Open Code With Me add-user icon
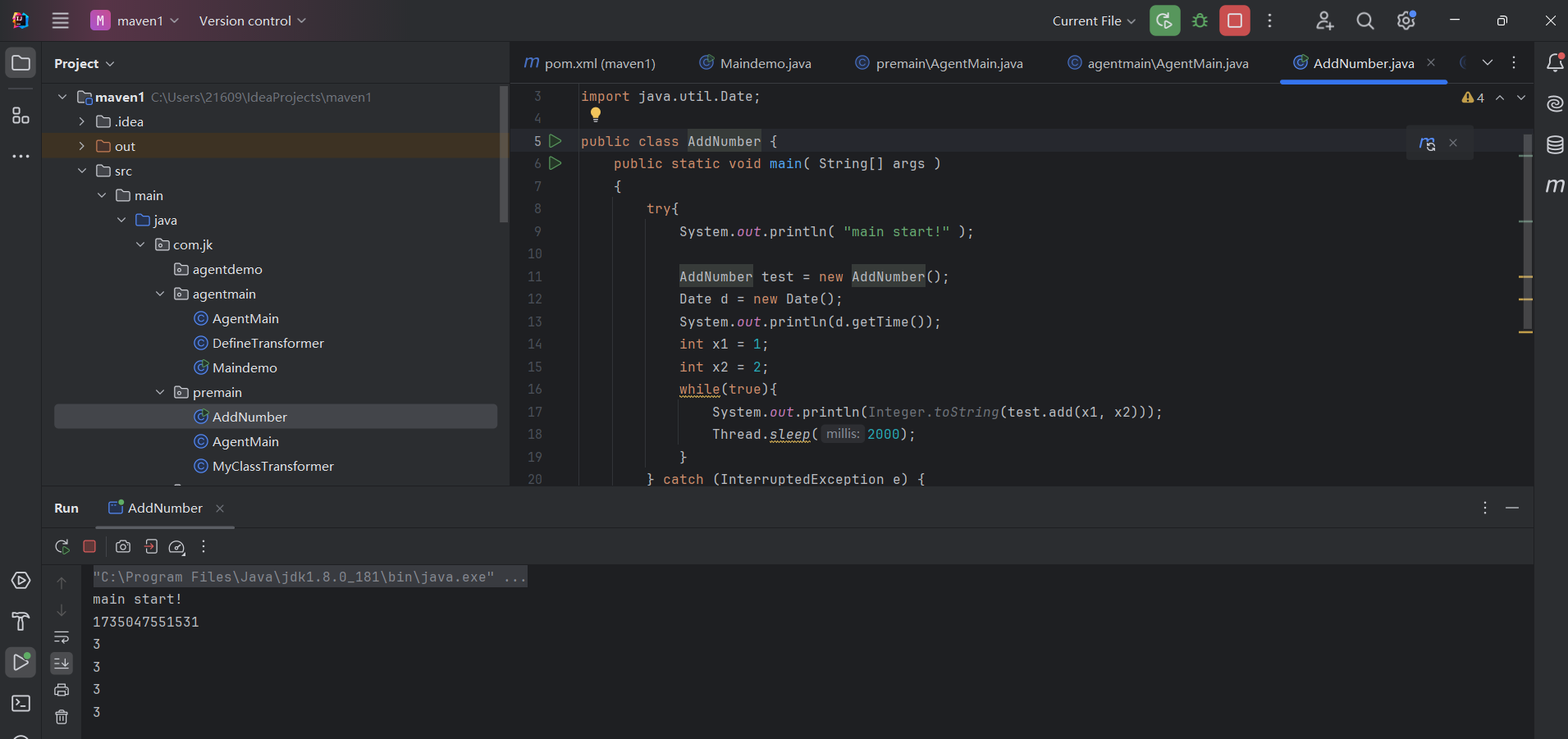Image resolution: width=1568 pixels, height=739 pixels. click(x=1324, y=21)
